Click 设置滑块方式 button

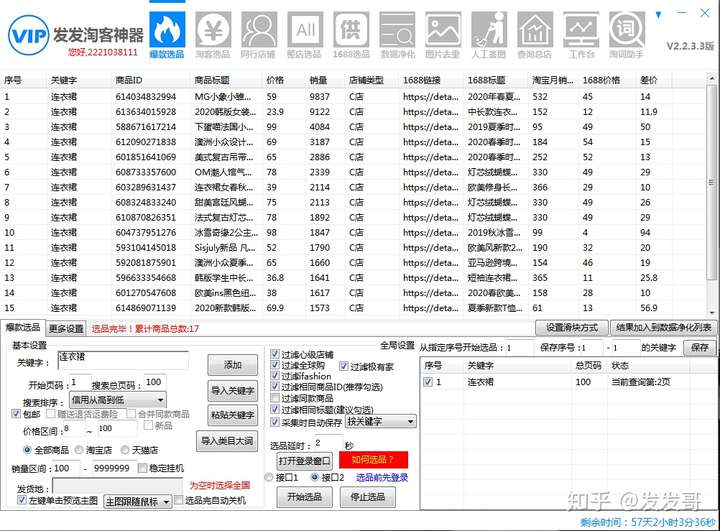[572, 328]
